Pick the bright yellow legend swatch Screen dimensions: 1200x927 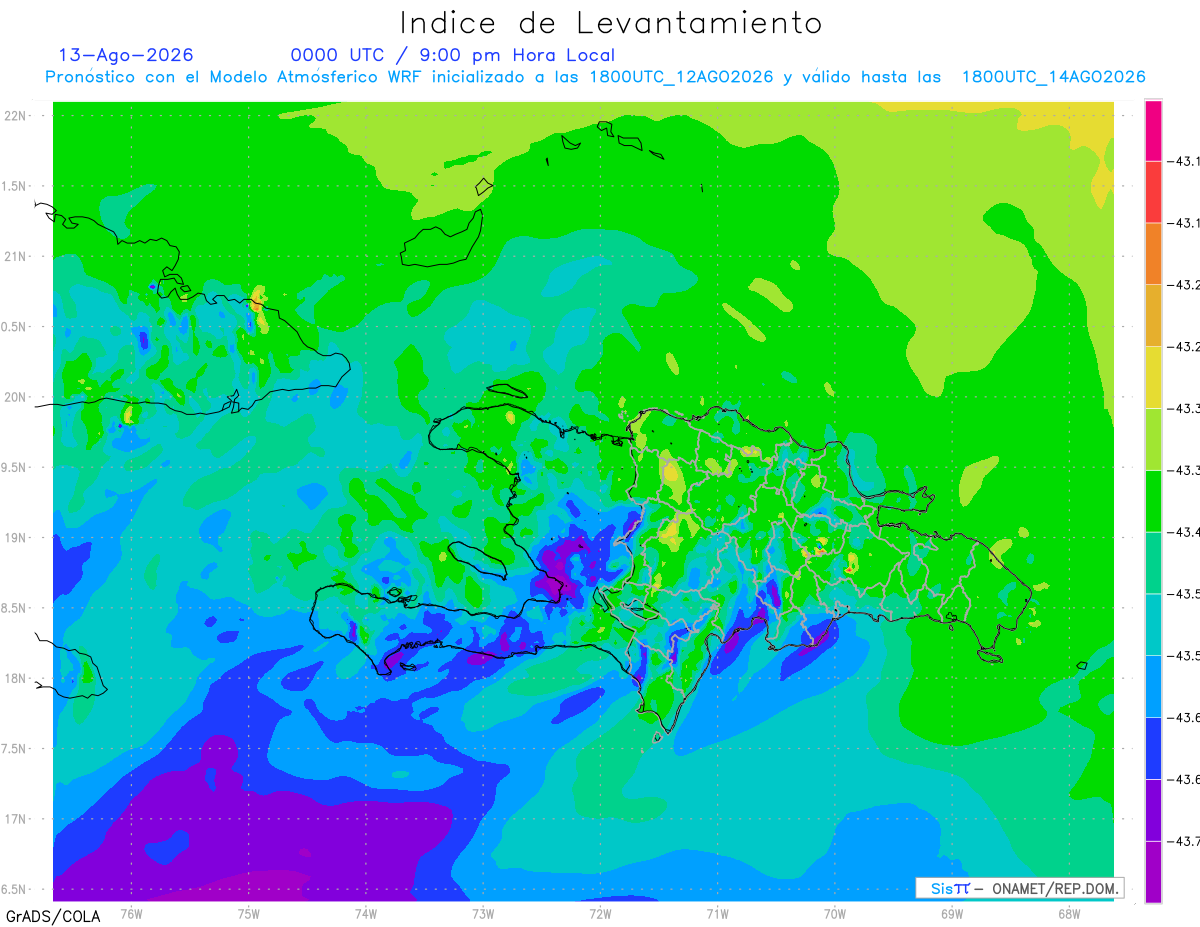[x=1153, y=377]
